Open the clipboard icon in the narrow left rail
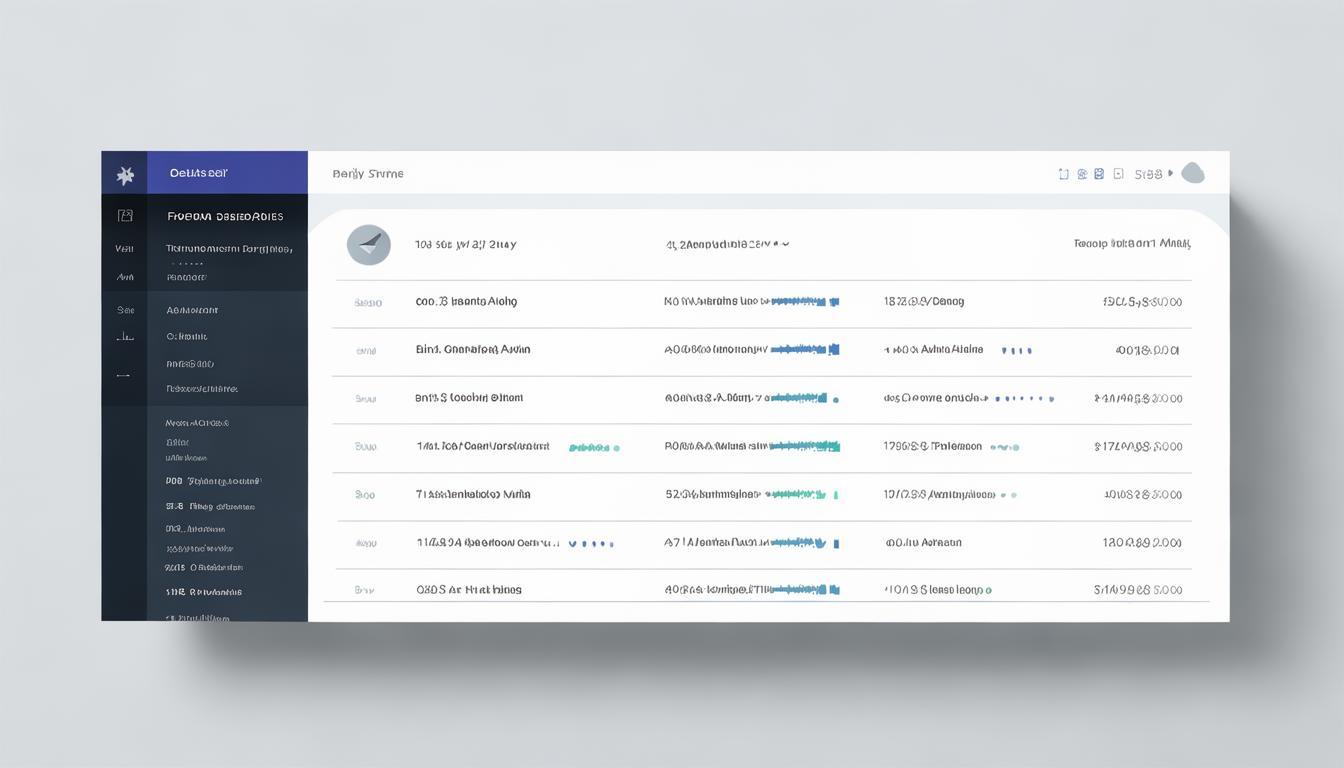This screenshot has height=768, width=1344. [124, 215]
